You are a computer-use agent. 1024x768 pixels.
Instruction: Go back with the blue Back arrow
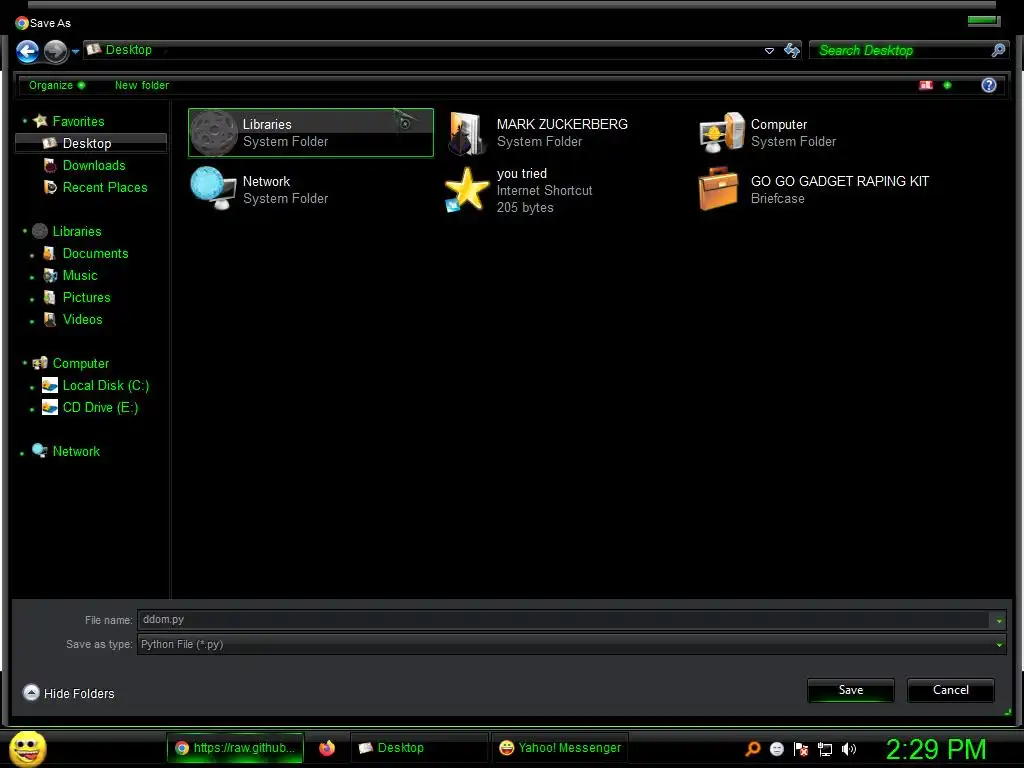click(x=27, y=51)
